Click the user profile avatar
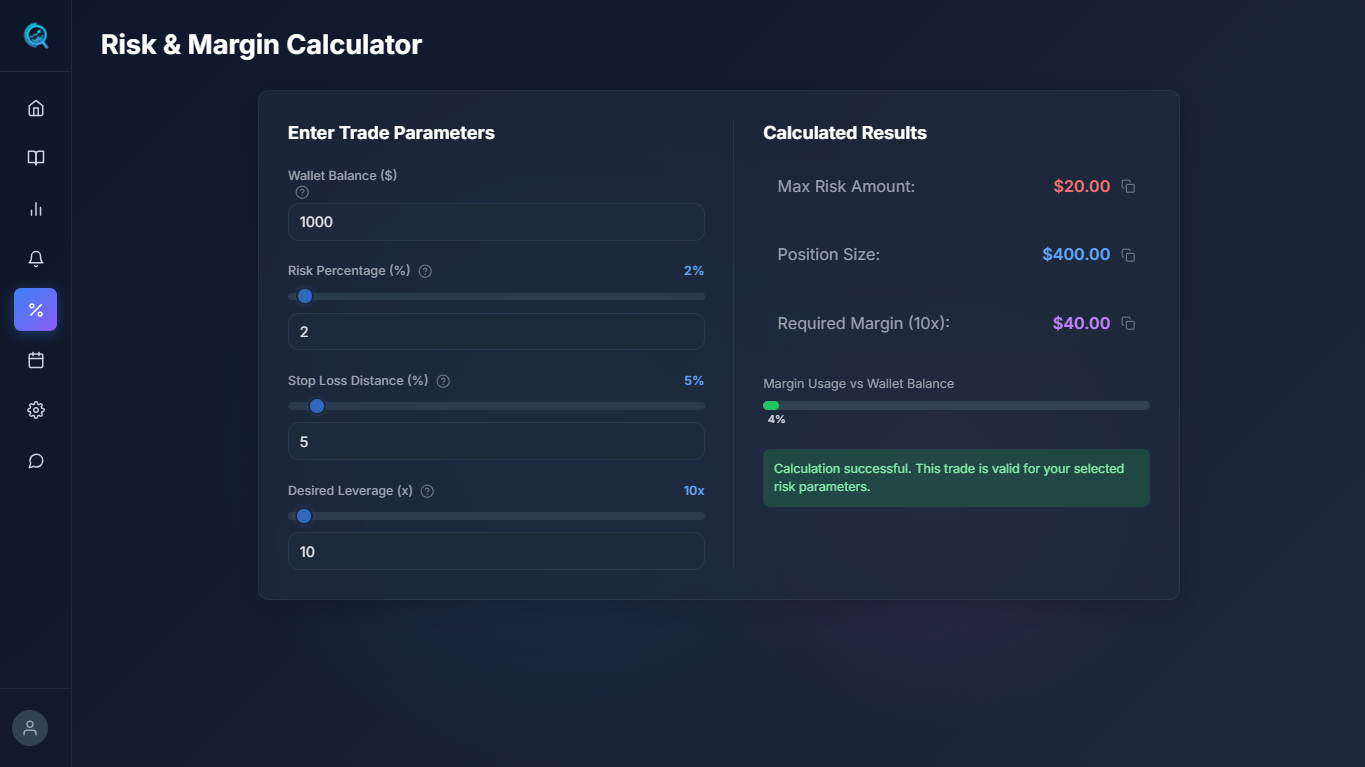The height and width of the screenshot is (767, 1365). tap(30, 728)
